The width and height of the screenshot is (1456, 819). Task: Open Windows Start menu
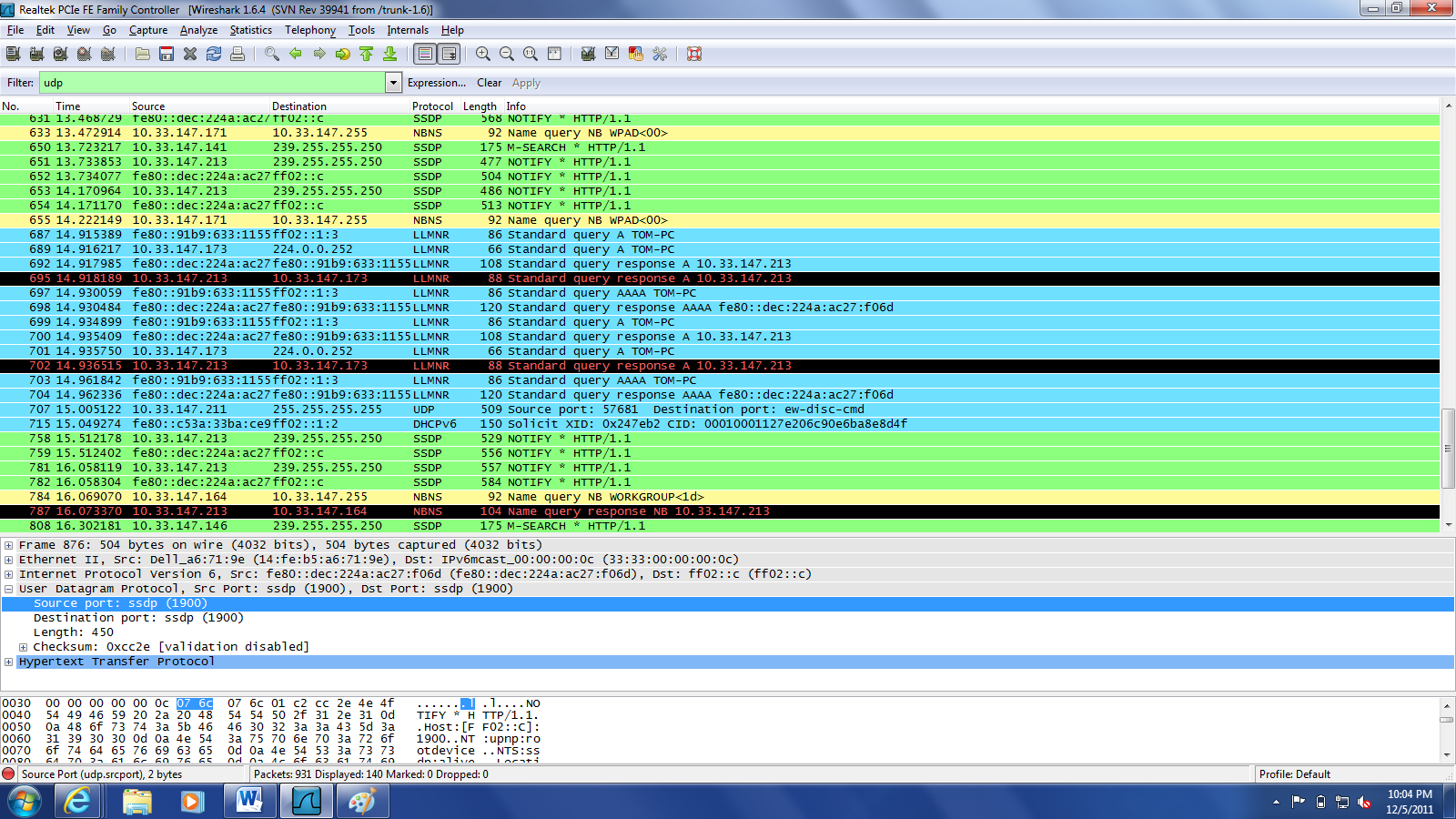[x=25, y=802]
